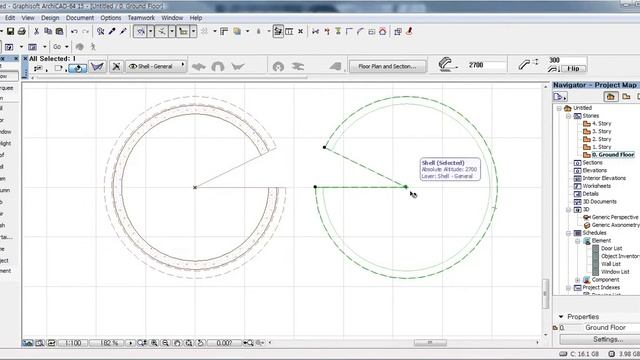Viewport: 640px width, 360px height.
Task: Click the Copy icon in the toolbar
Action: coord(48,31)
